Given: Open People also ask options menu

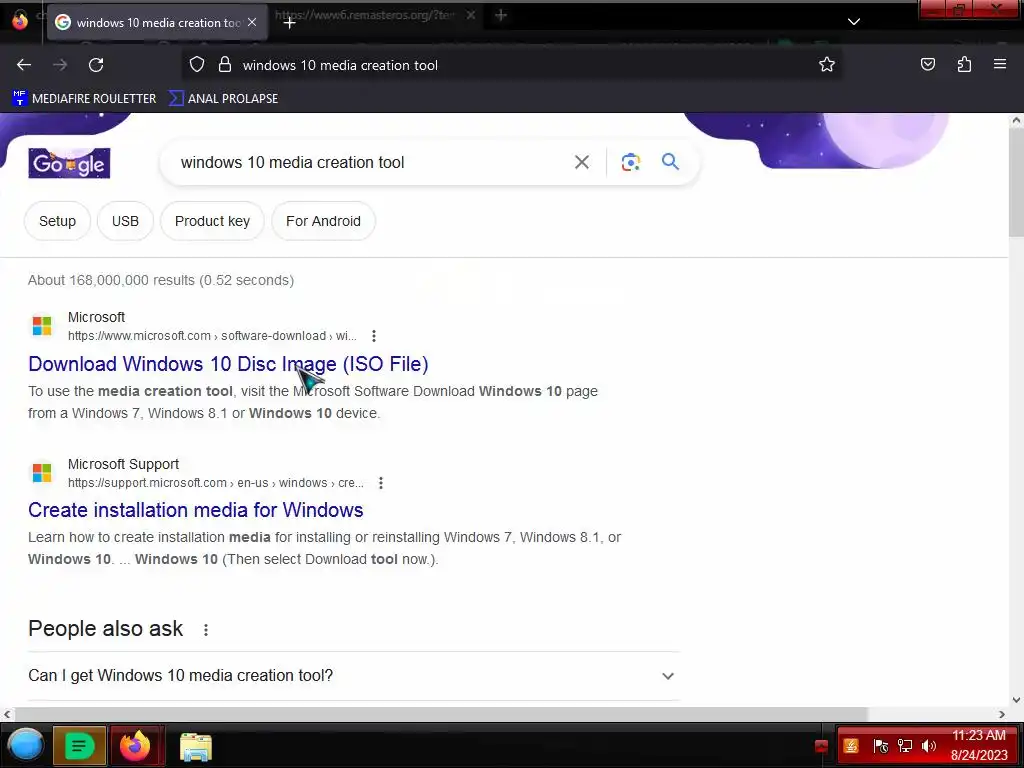Looking at the screenshot, I should [206, 630].
